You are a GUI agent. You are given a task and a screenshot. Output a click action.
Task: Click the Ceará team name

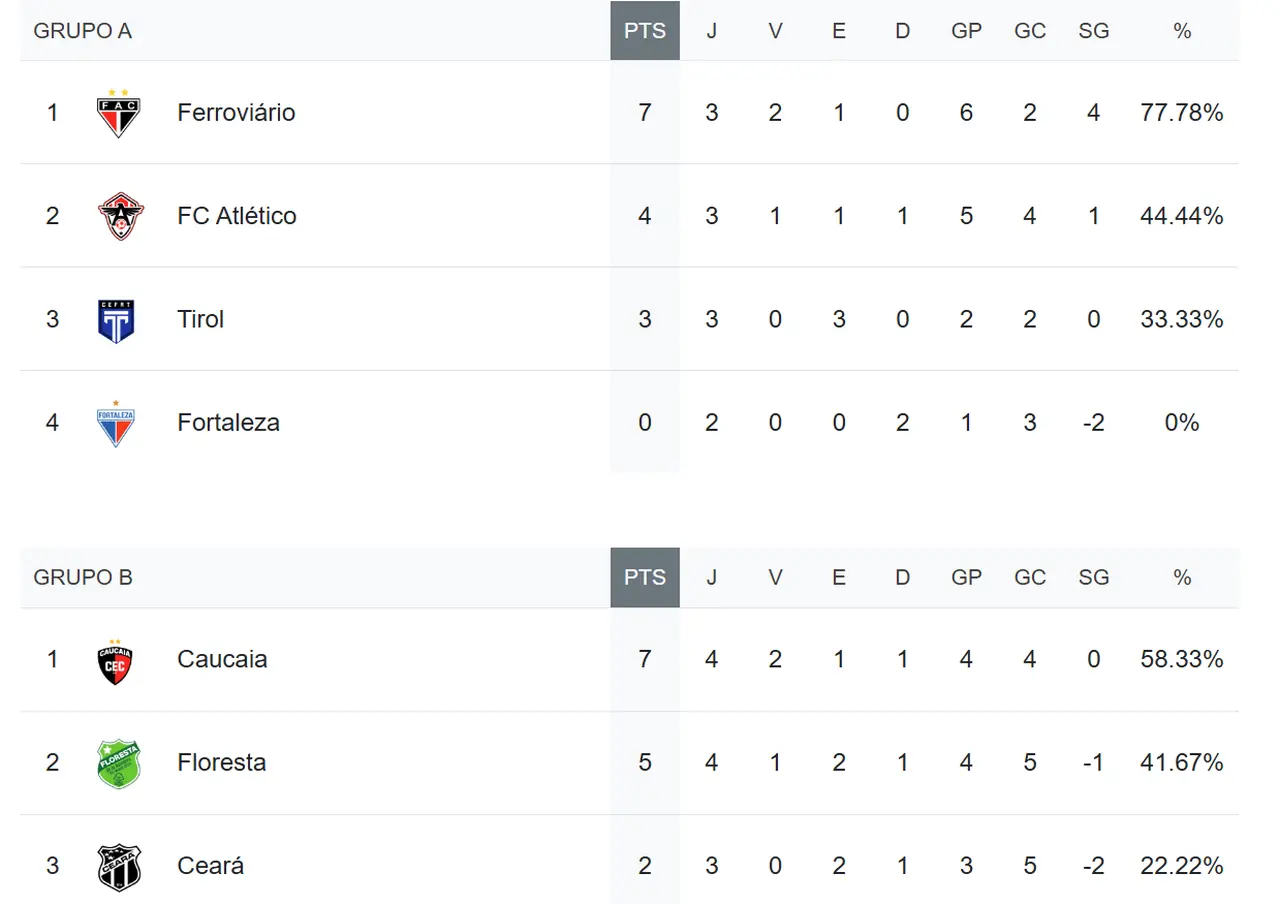(x=210, y=866)
